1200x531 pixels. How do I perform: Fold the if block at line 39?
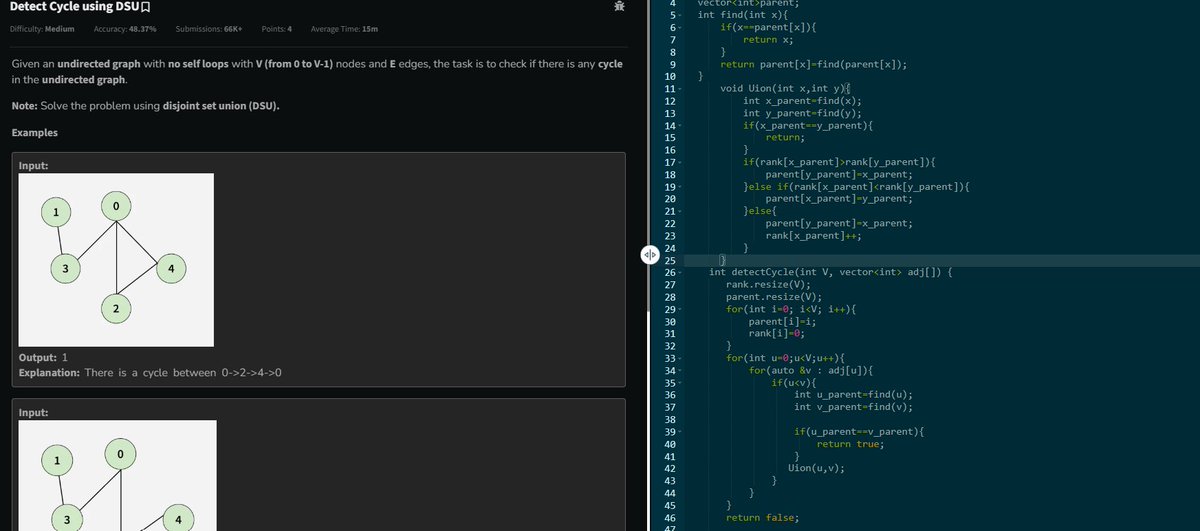[680, 431]
